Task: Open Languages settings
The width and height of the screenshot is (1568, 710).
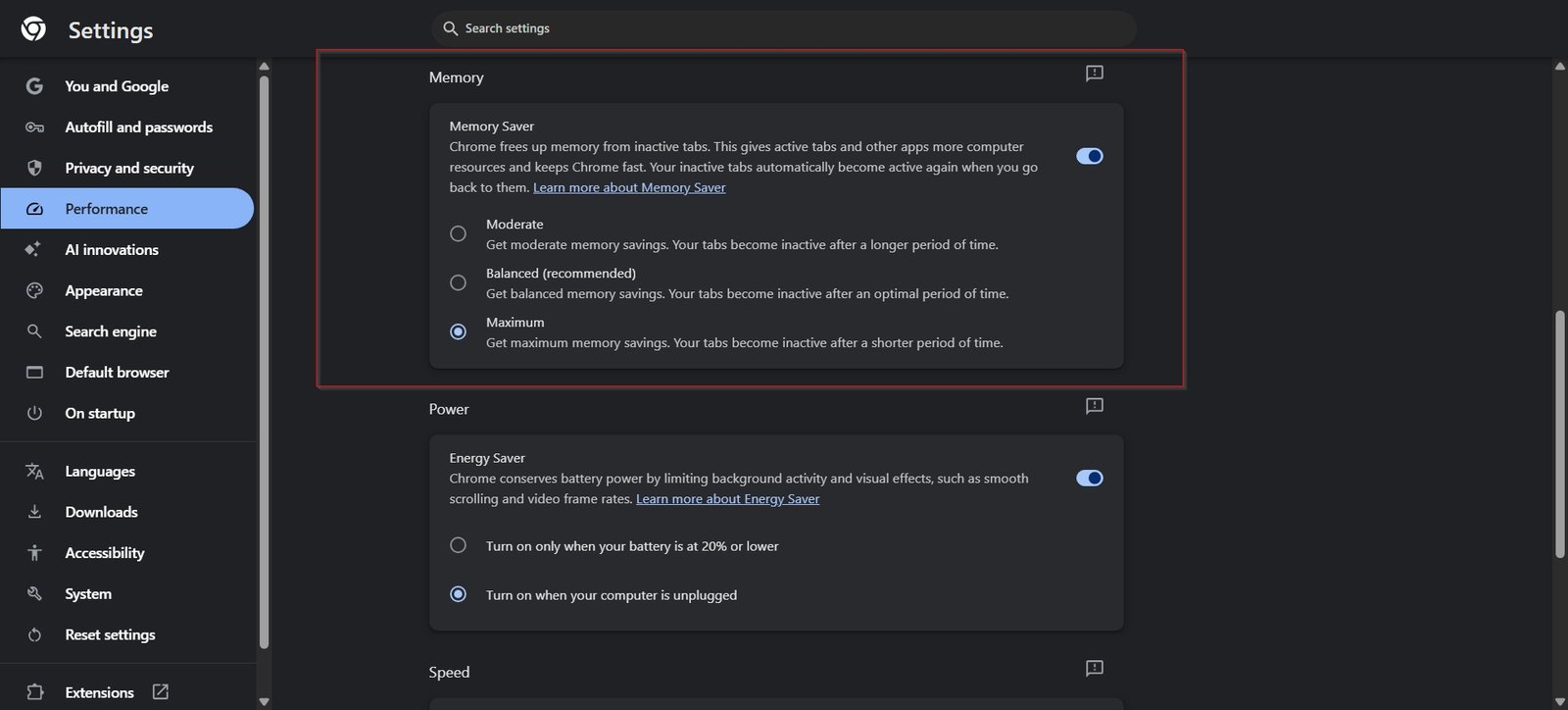Action: click(127, 472)
